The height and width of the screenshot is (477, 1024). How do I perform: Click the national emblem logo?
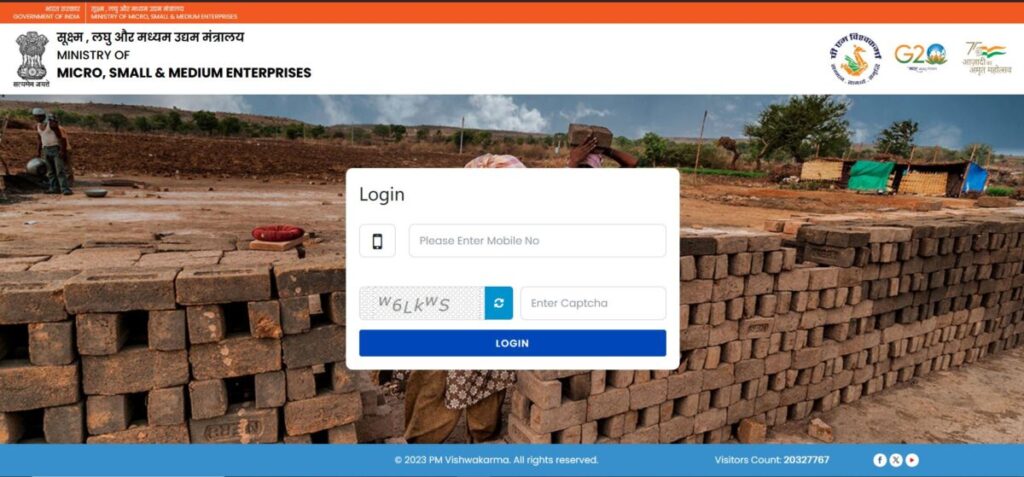32,59
